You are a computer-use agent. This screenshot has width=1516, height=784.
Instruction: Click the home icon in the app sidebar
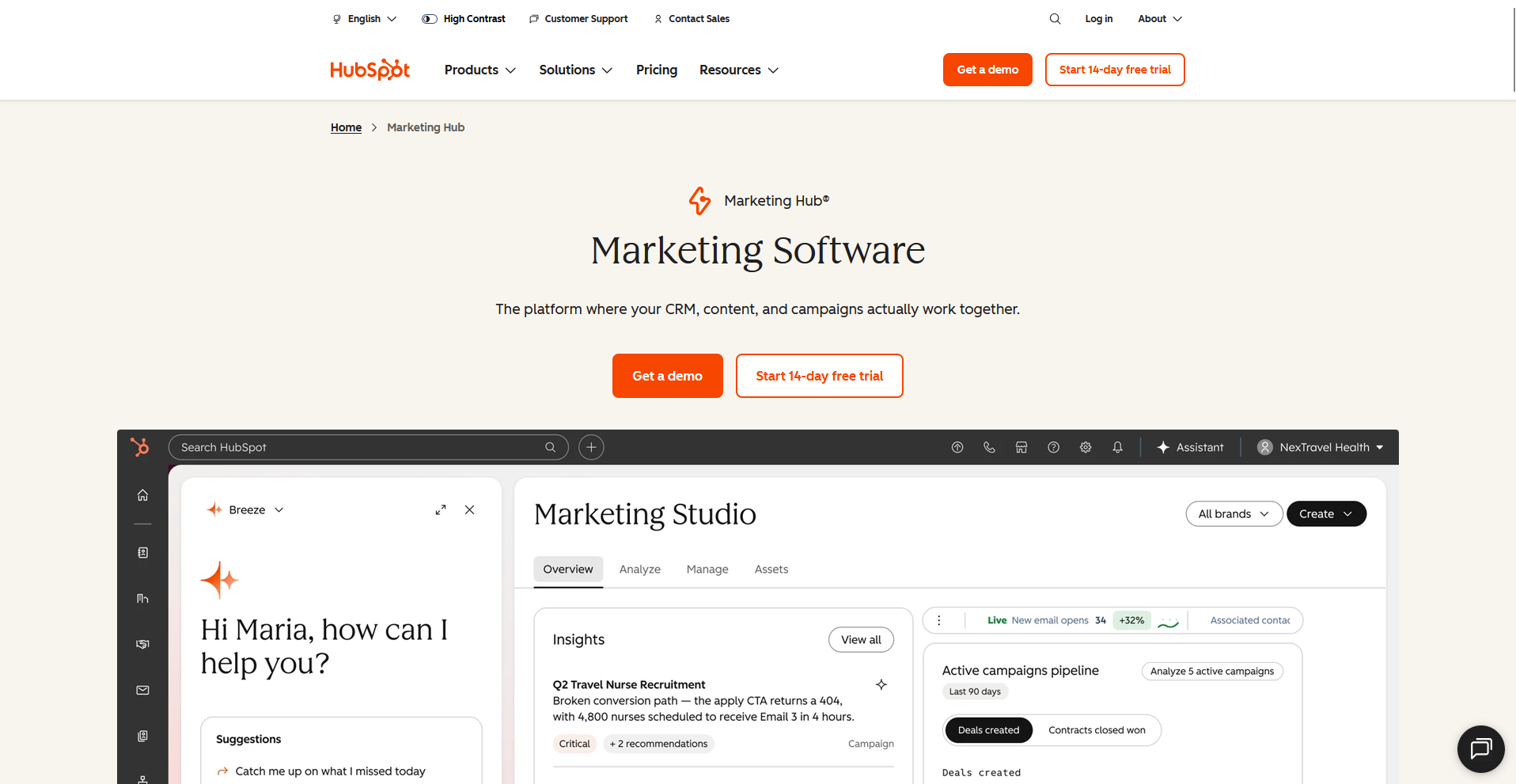142,495
